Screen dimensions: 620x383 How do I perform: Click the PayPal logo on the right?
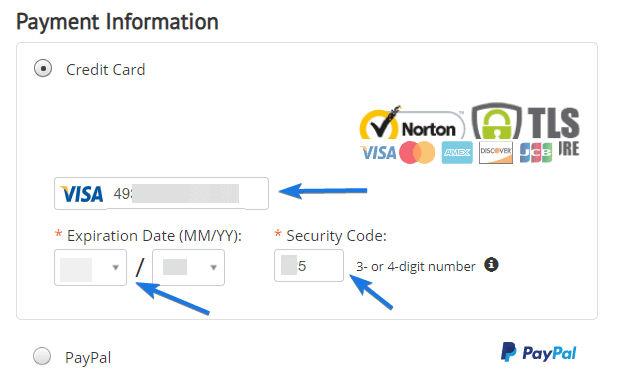coord(538,352)
